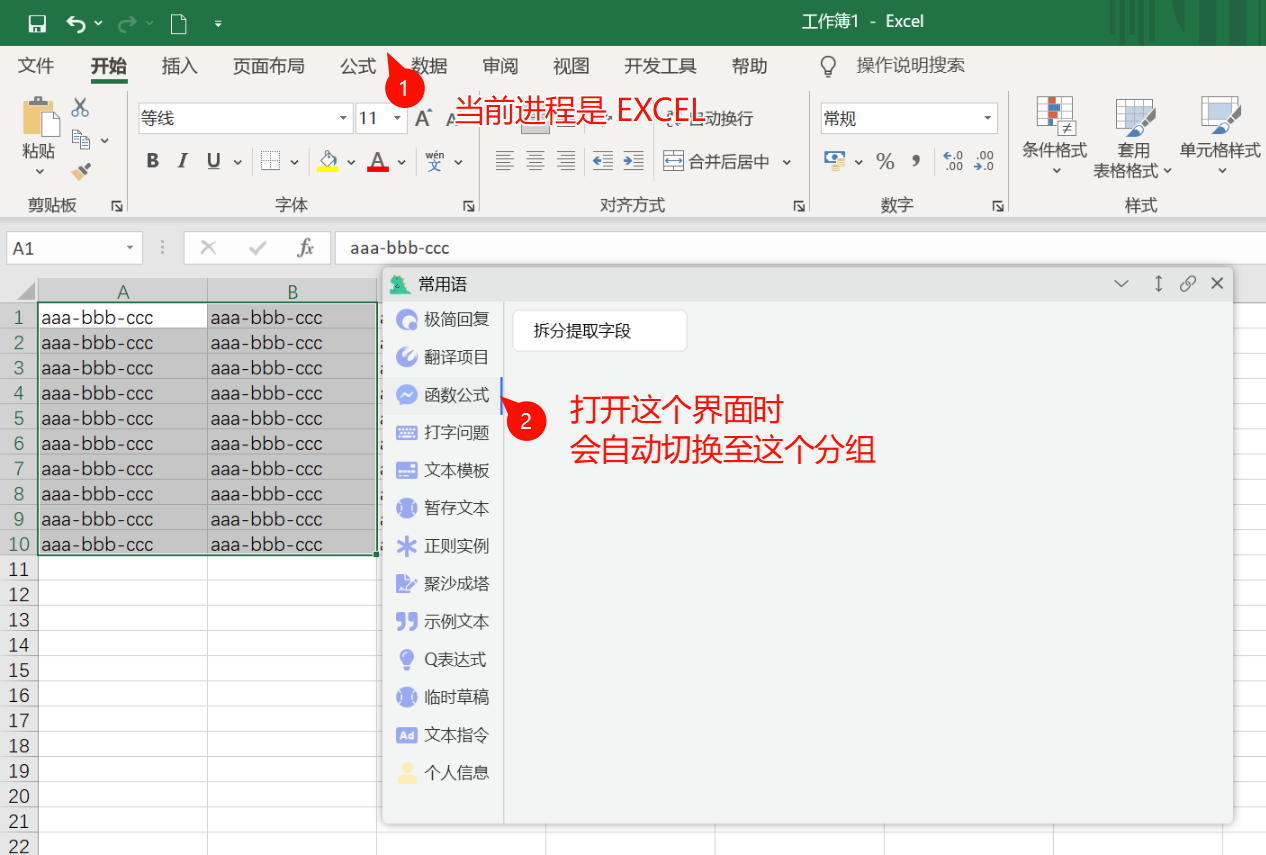Open the 对齐方式 group dialog launcher
Image resolution: width=1266 pixels, height=855 pixels.
[x=798, y=206]
